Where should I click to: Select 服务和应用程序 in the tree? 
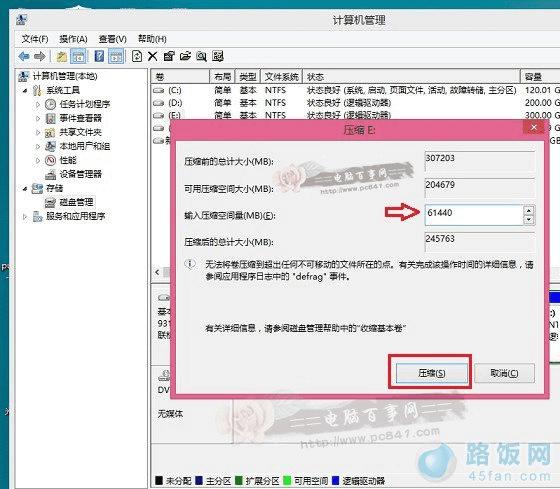tap(76, 216)
